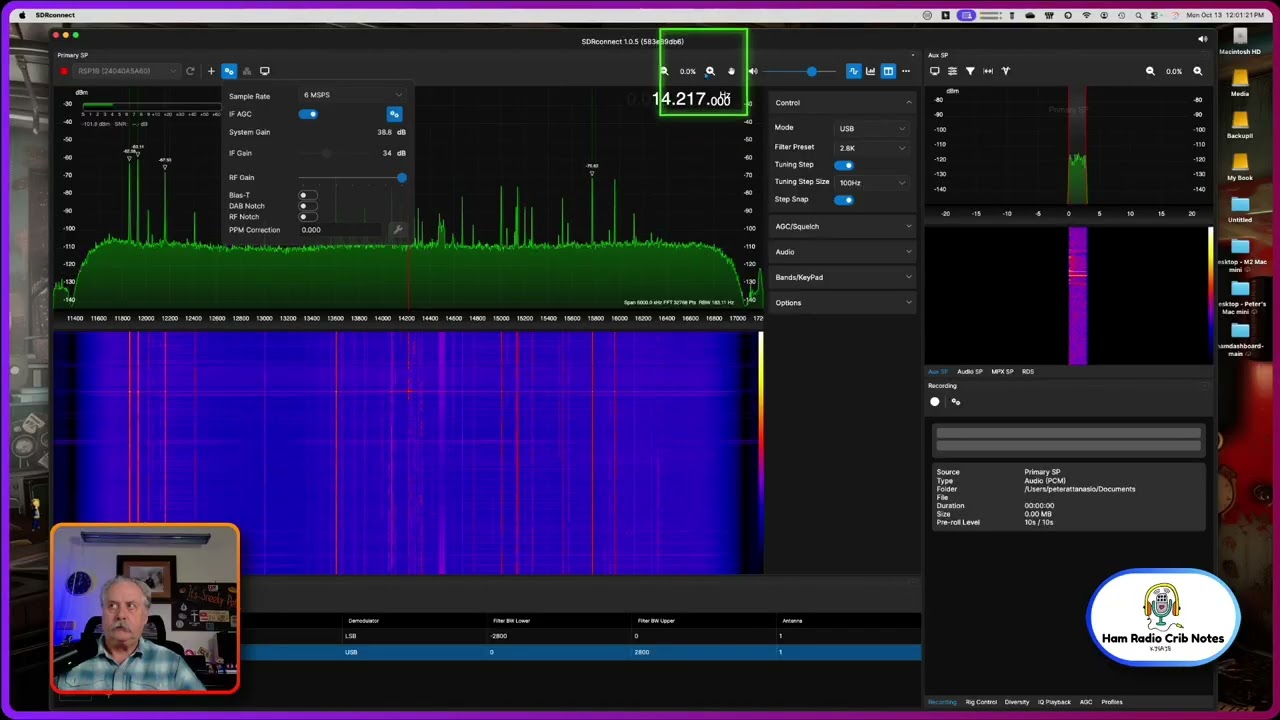Open recording settings gears icon
The width and height of the screenshot is (1280, 720).
click(x=956, y=402)
